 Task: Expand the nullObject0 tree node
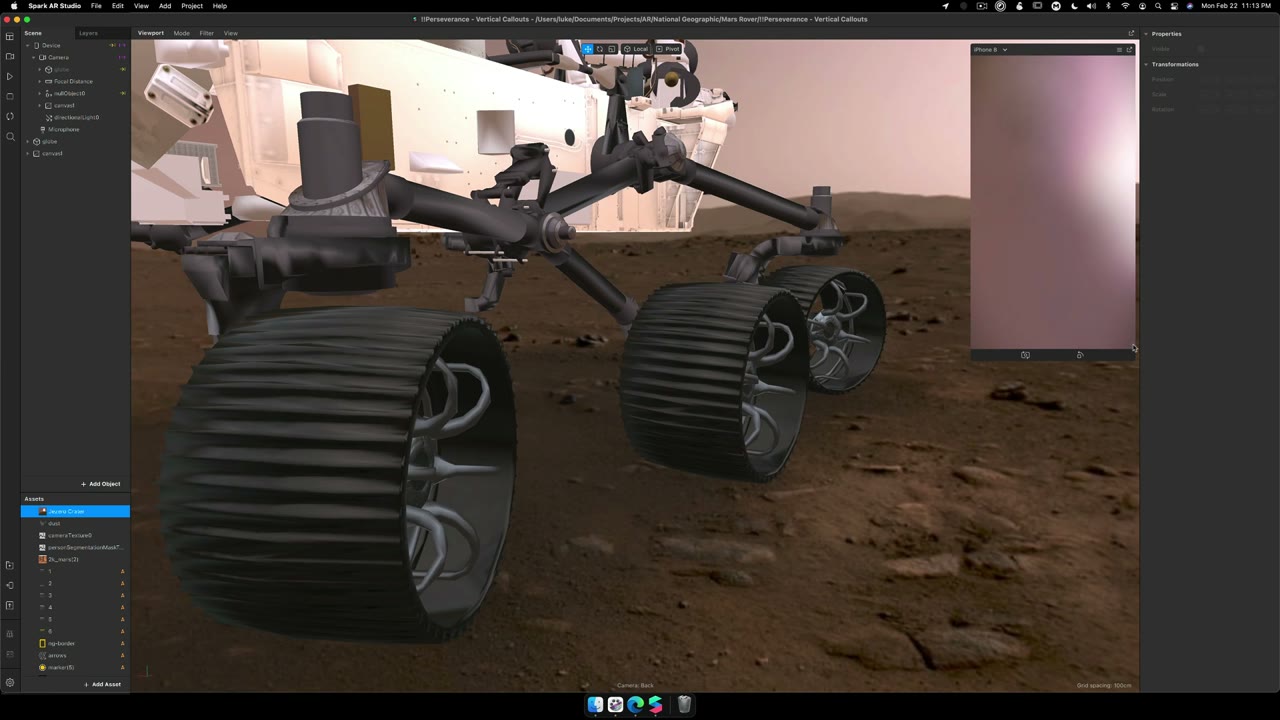[x=40, y=93]
